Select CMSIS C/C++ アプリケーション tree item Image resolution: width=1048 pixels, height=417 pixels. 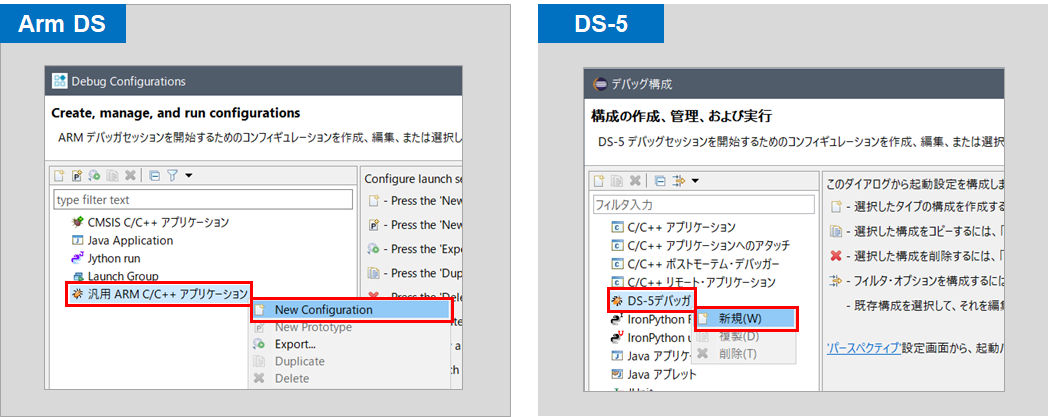tap(158, 222)
